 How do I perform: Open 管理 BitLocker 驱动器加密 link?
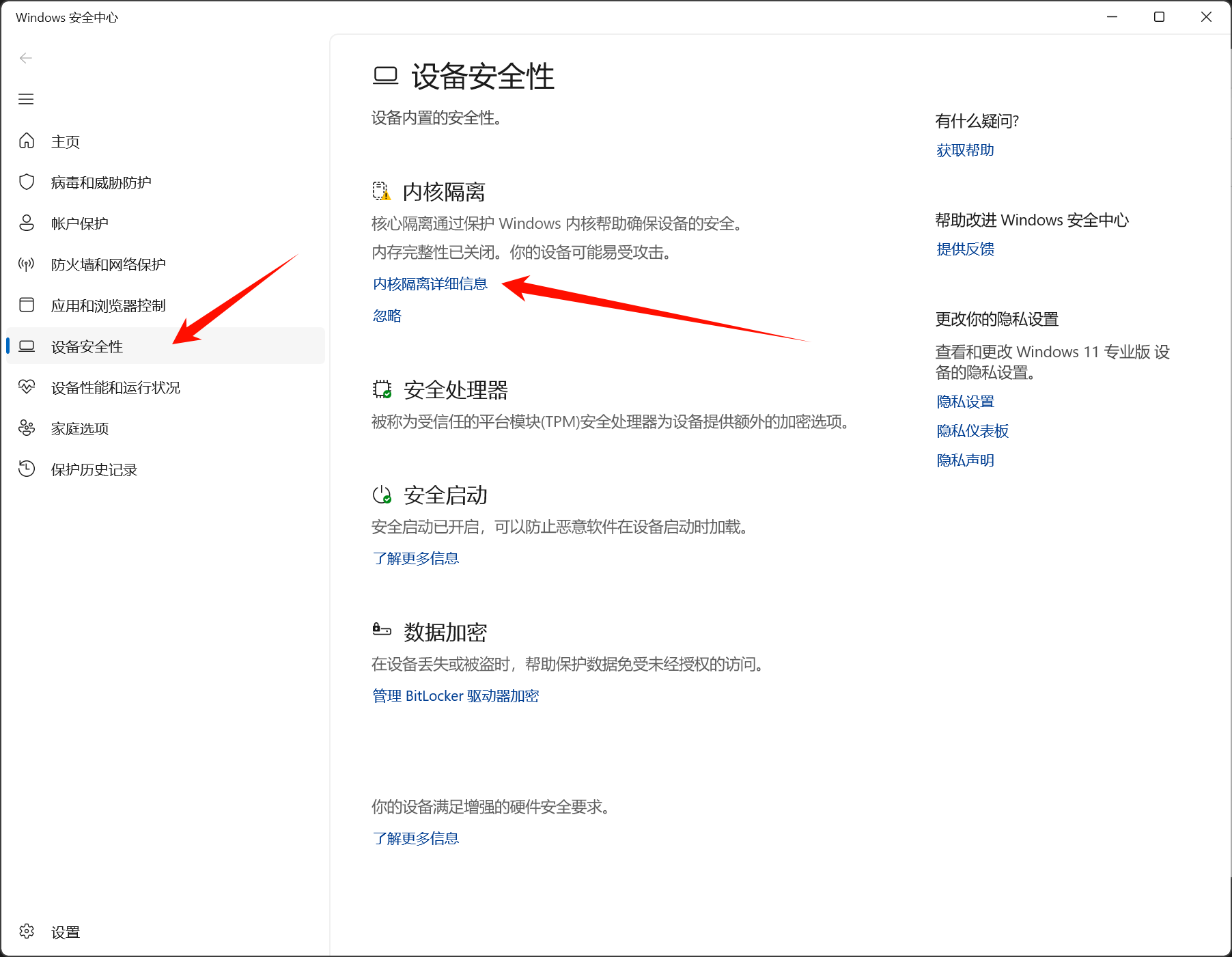click(x=456, y=695)
